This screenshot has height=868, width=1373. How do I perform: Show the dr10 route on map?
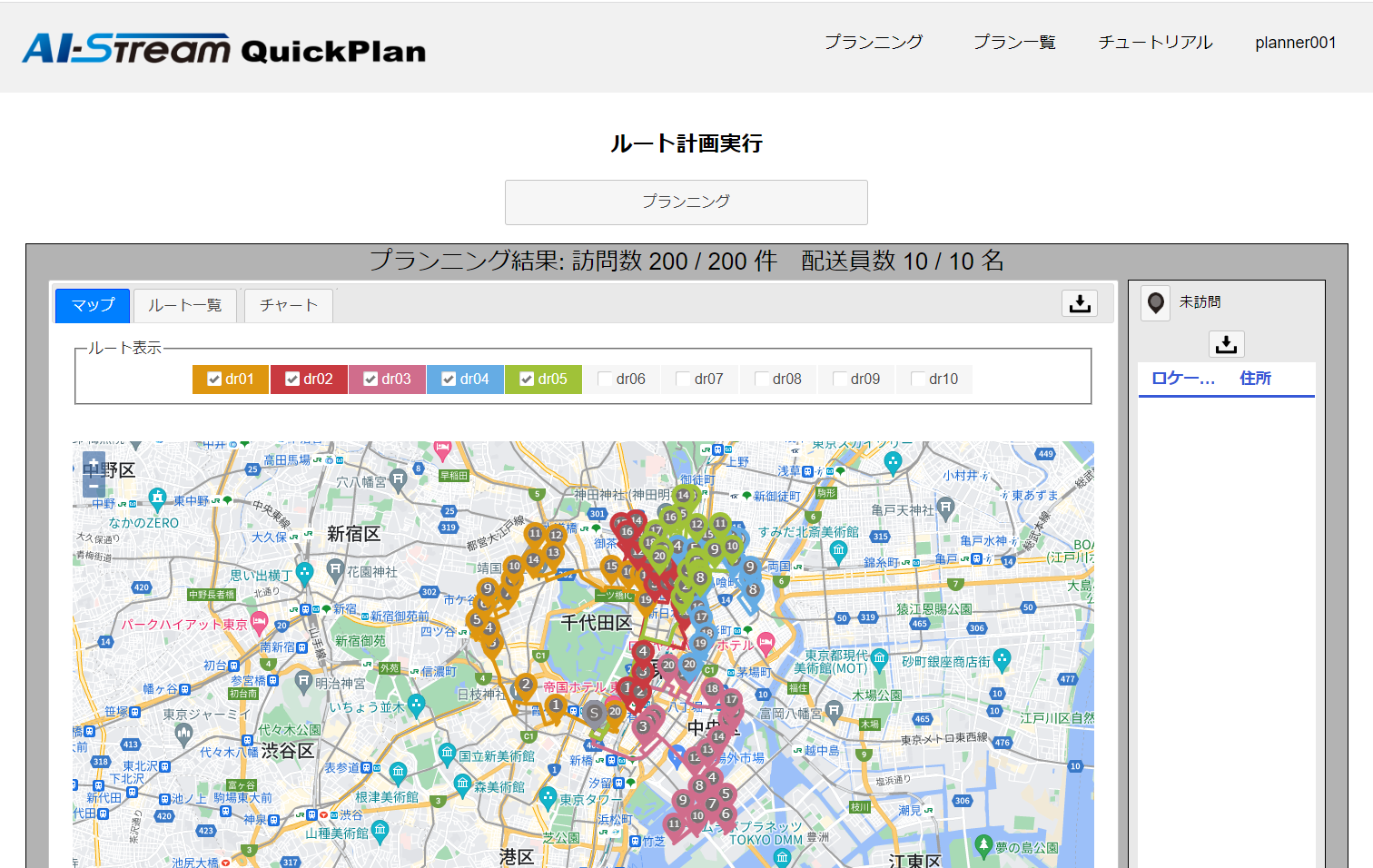pos(918,380)
